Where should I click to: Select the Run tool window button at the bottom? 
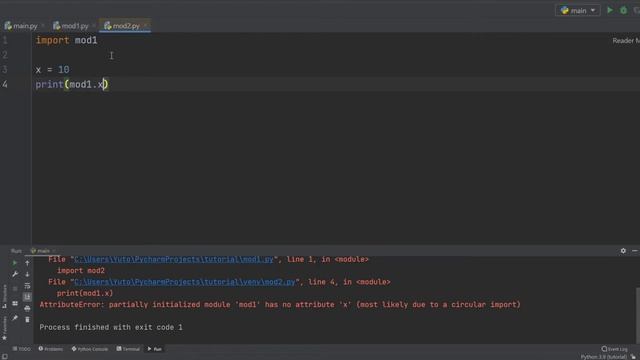[x=155, y=349]
